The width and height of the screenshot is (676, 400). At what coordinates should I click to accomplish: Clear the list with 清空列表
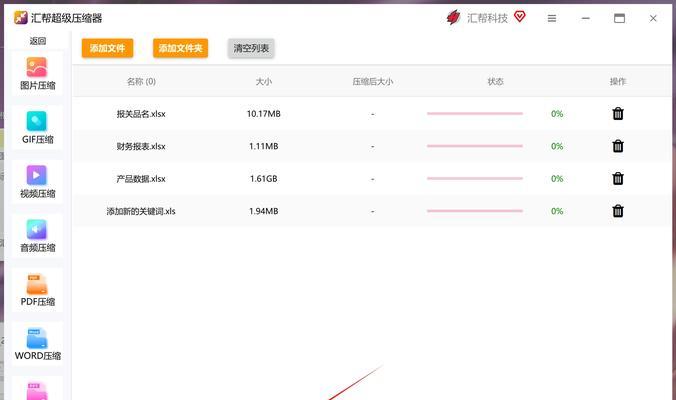tap(251, 48)
